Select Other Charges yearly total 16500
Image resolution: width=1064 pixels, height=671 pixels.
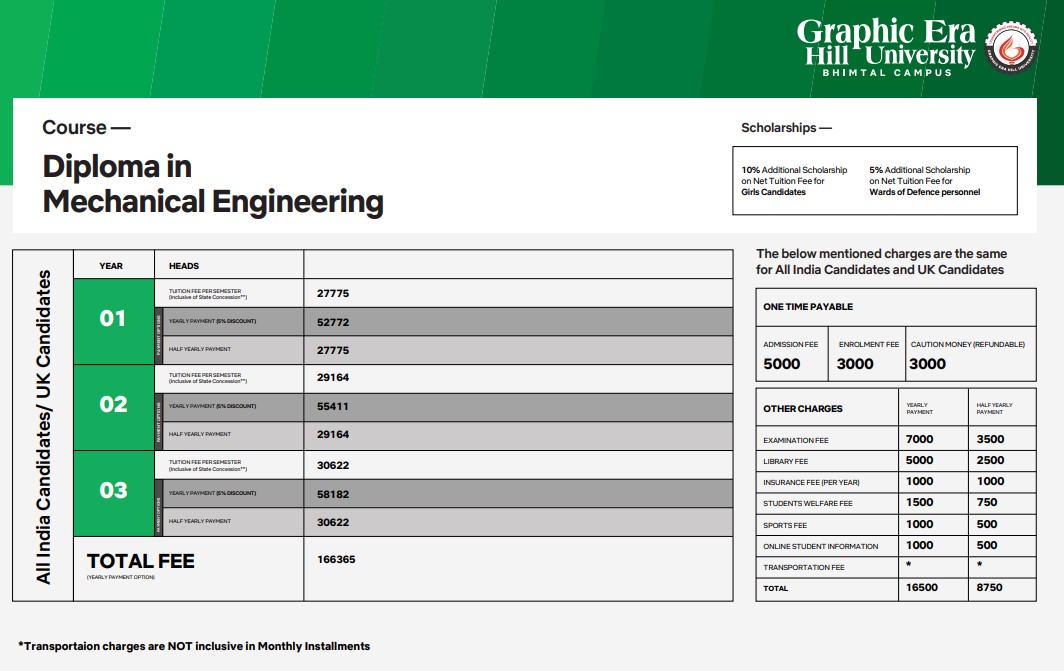(x=922, y=588)
